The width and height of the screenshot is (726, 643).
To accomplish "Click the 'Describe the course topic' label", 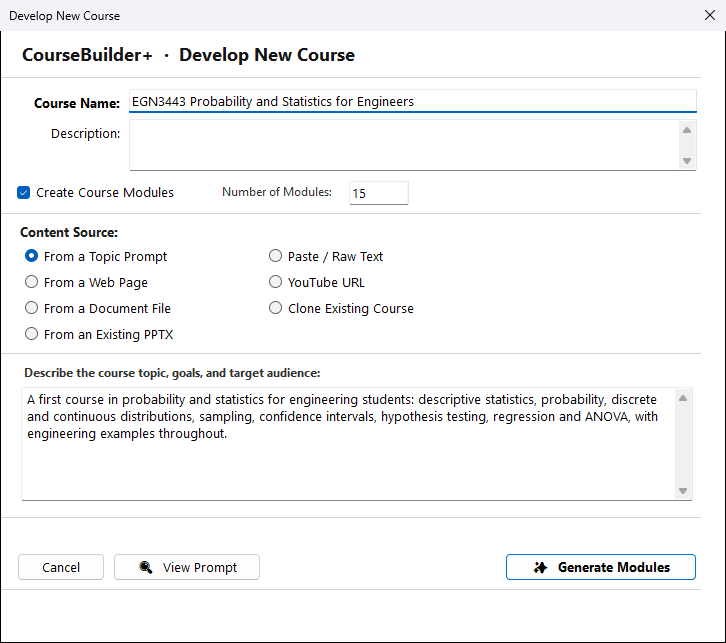I will (172, 373).
